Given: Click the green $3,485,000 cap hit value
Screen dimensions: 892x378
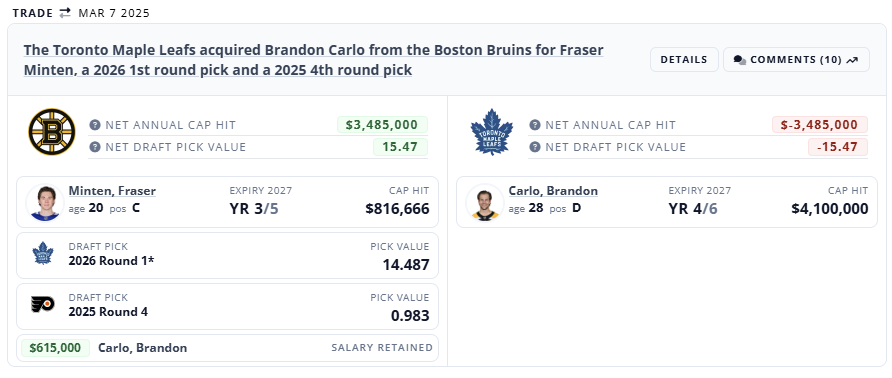Looking at the screenshot, I should tap(382, 125).
